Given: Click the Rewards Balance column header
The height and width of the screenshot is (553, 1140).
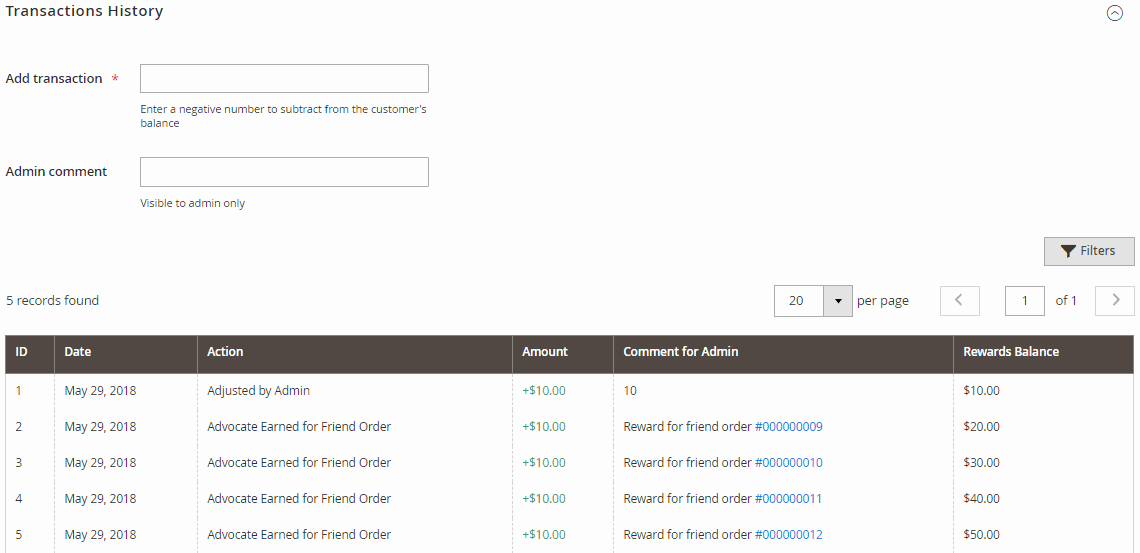Looking at the screenshot, I should click(x=1043, y=354).
